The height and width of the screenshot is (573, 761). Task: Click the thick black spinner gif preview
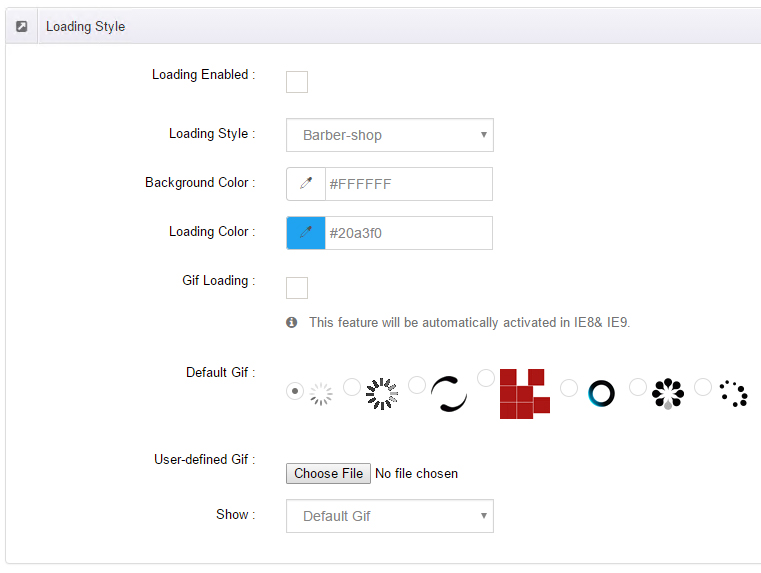tap(382, 393)
